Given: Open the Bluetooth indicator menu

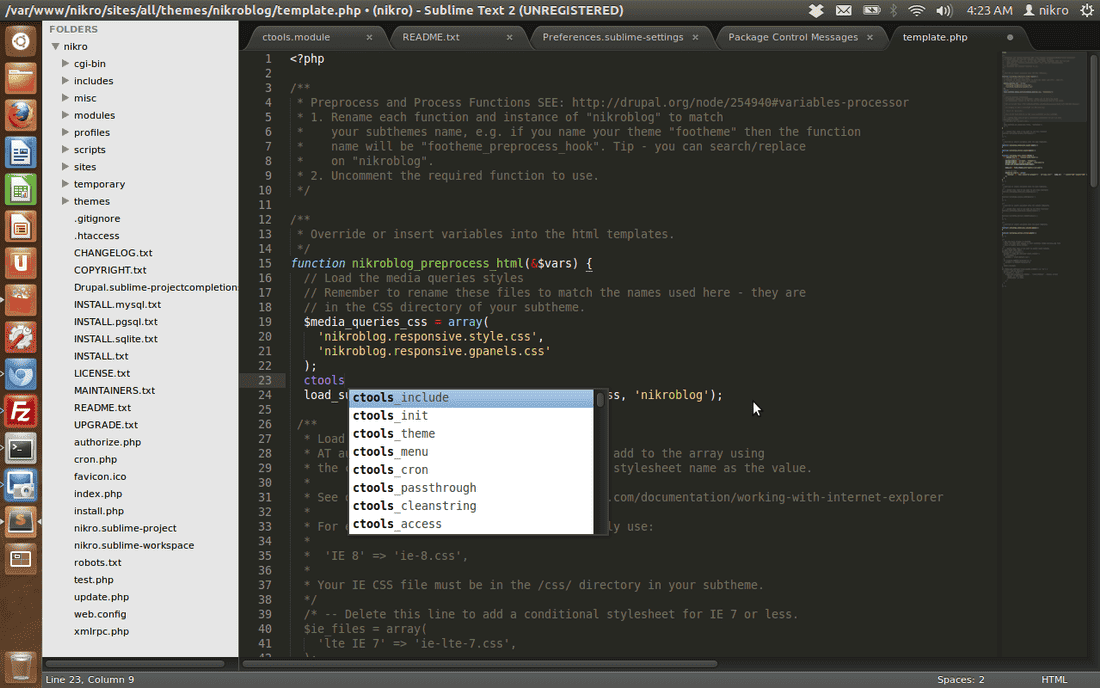Looking at the screenshot, I should click(x=894, y=11).
